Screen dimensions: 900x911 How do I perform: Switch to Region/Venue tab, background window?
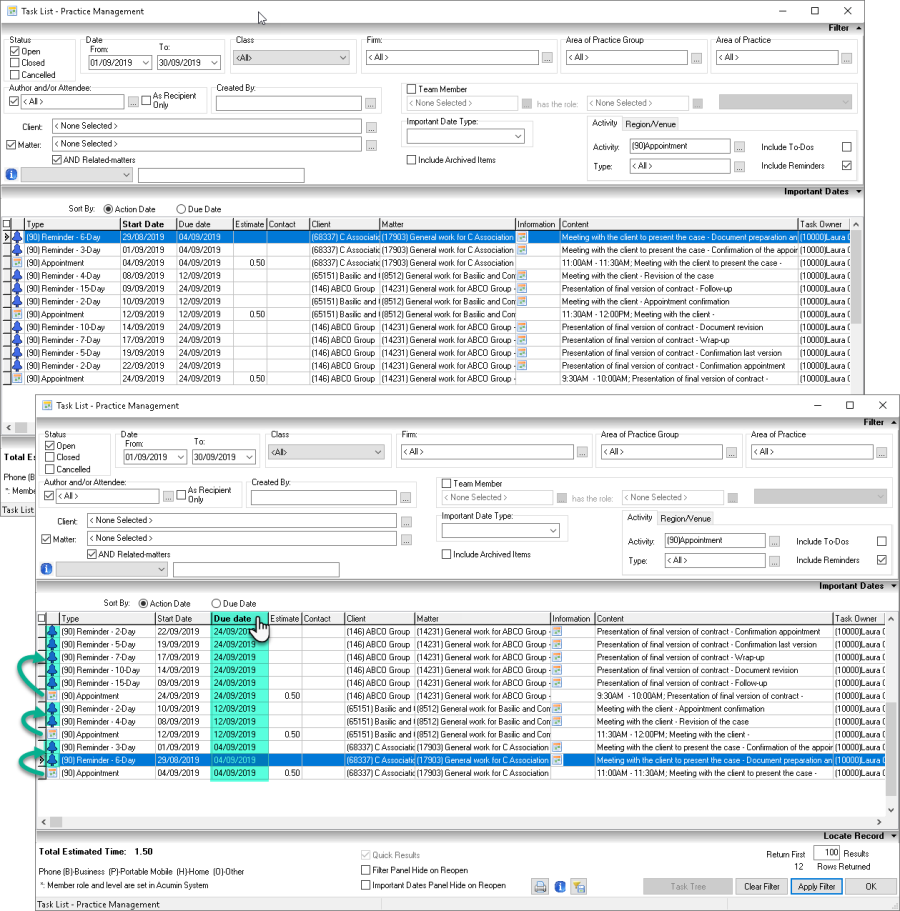click(650, 124)
